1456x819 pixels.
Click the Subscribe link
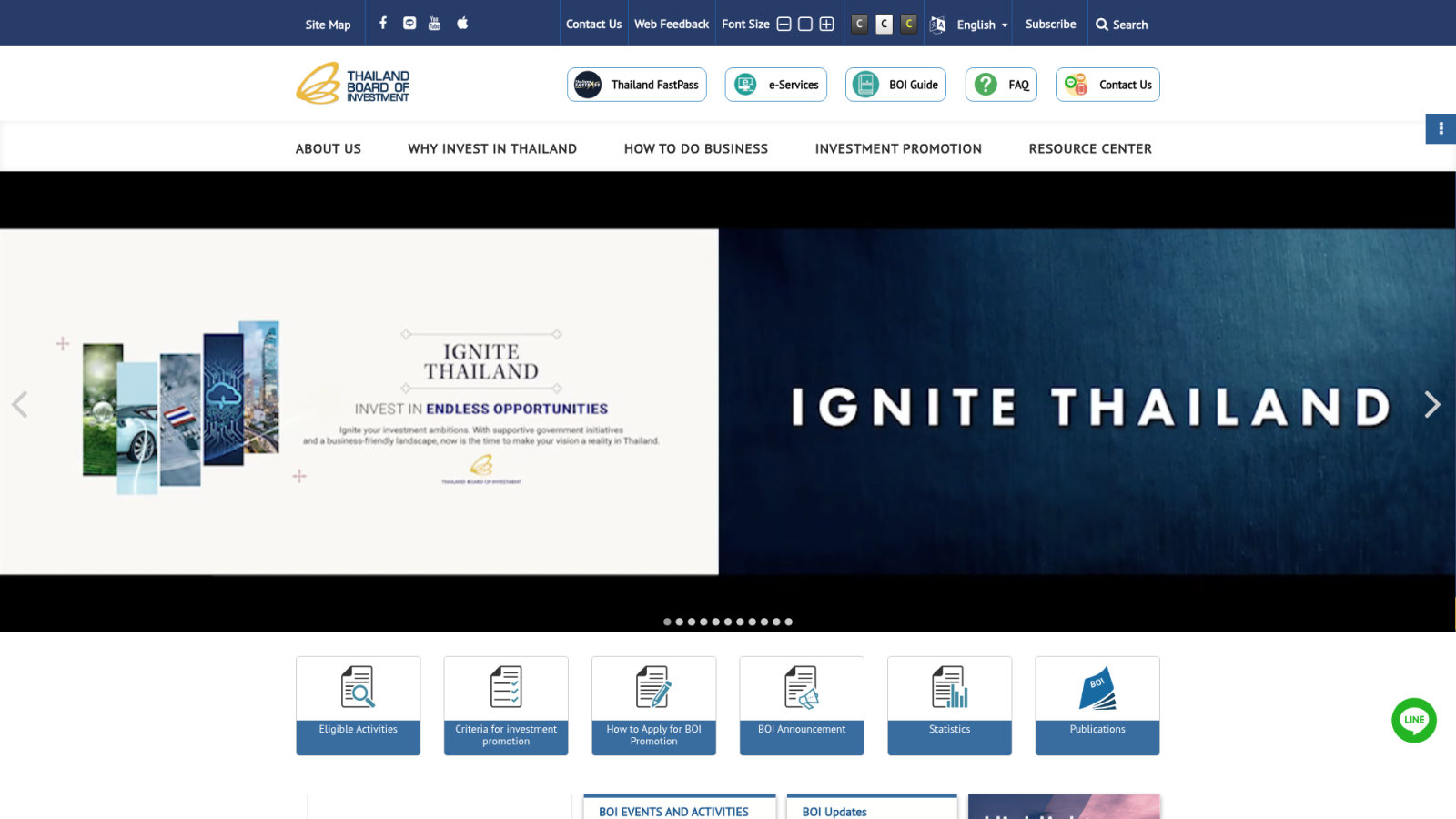click(1050, 25)
